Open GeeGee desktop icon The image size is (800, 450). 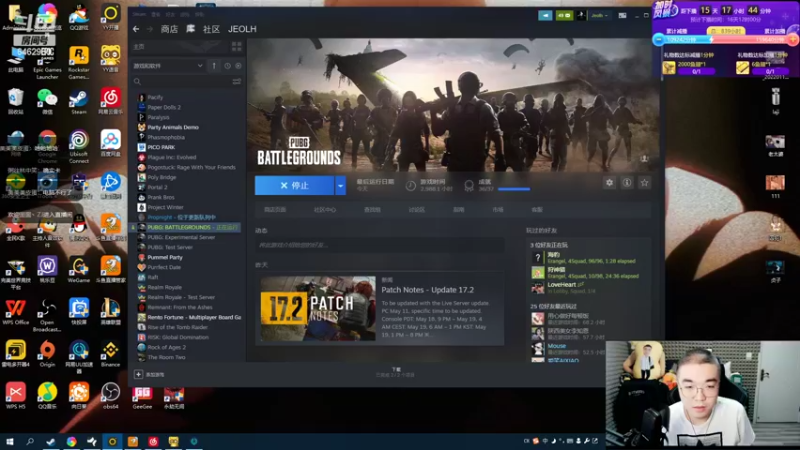(x=142, y=398)
